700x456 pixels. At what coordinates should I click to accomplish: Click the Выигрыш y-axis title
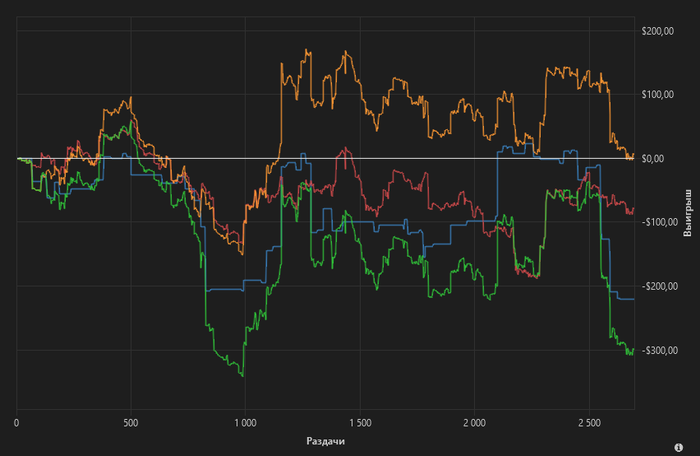pos(688,213)
